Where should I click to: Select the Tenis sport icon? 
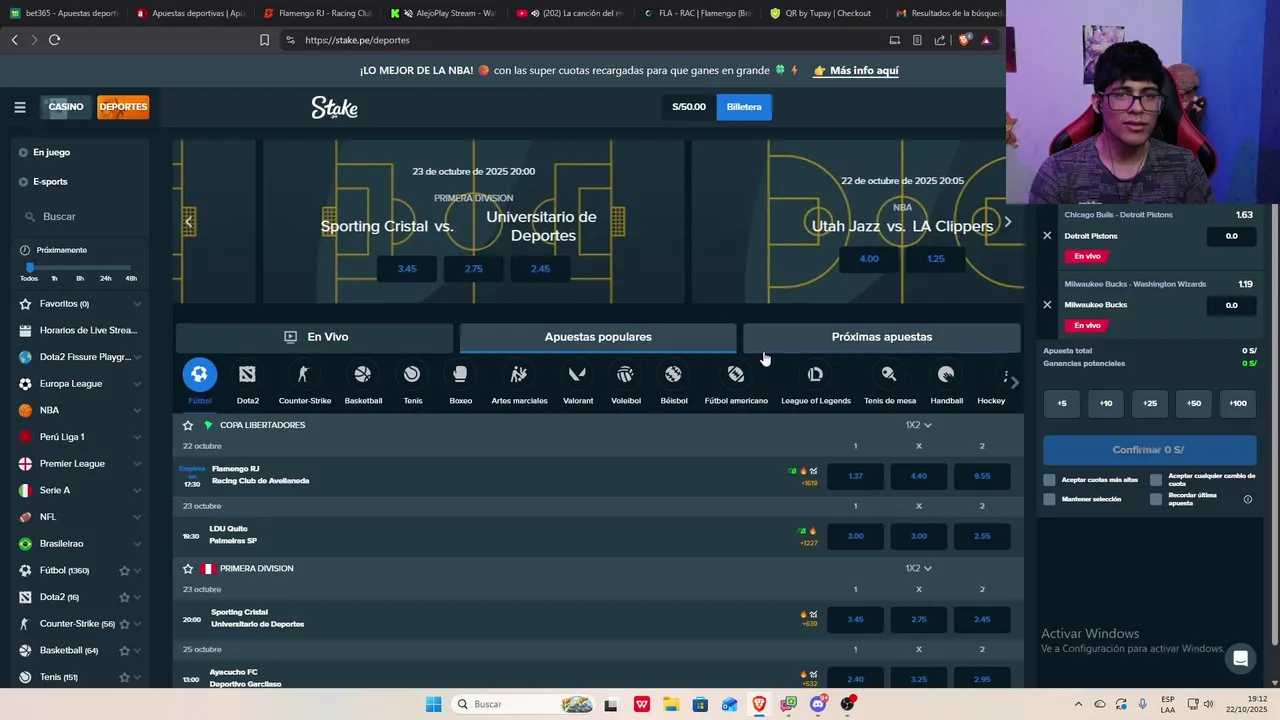coord(412,374)
